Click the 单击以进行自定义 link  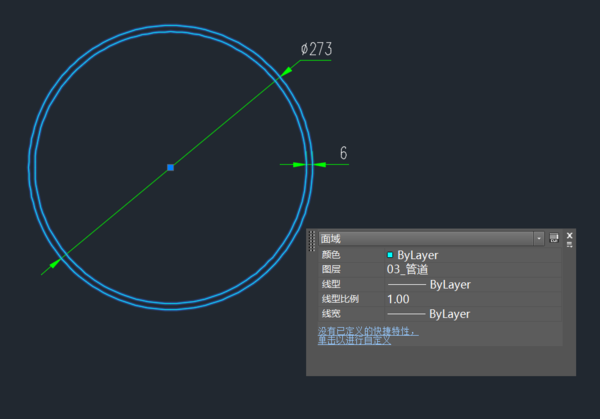point(354,340)
